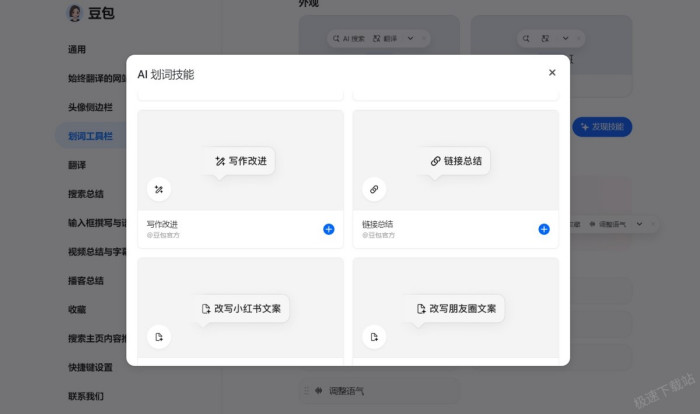
Task: Open 始终翻译的网站 settings in the sidebar
Action: click(97, 78)
